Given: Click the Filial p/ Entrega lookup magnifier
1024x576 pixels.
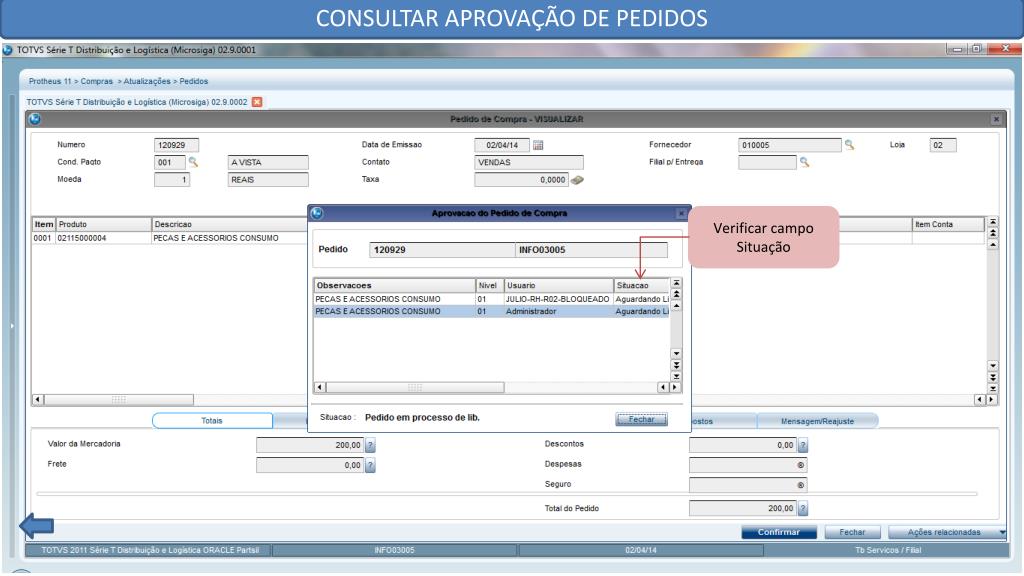Looking at the screenshot, I should pyautogui.click(x=805, y=162).
